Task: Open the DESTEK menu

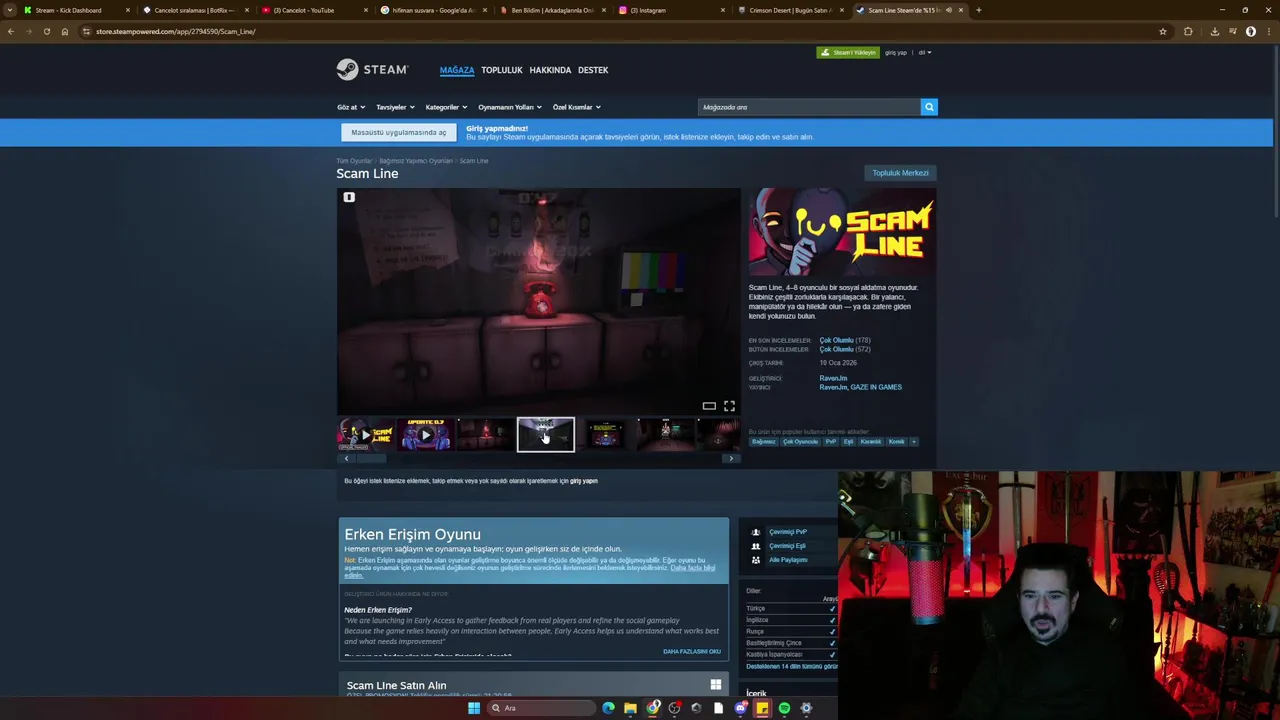Action: 593,70
